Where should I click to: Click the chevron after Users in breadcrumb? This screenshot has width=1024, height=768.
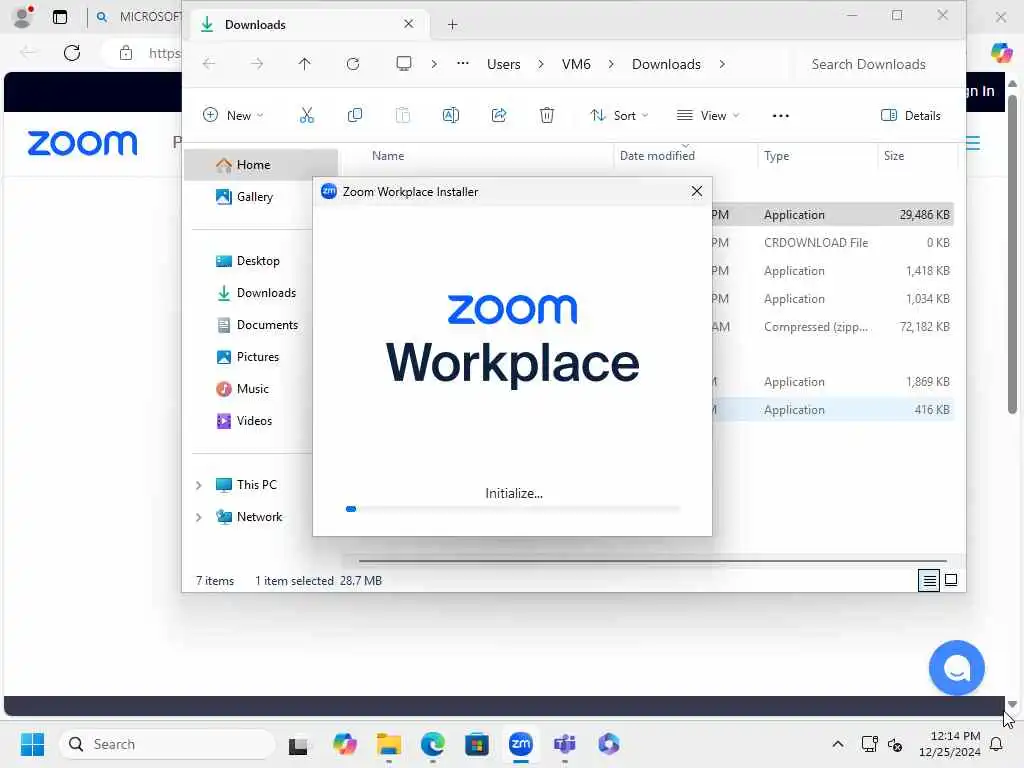point(541,64)
